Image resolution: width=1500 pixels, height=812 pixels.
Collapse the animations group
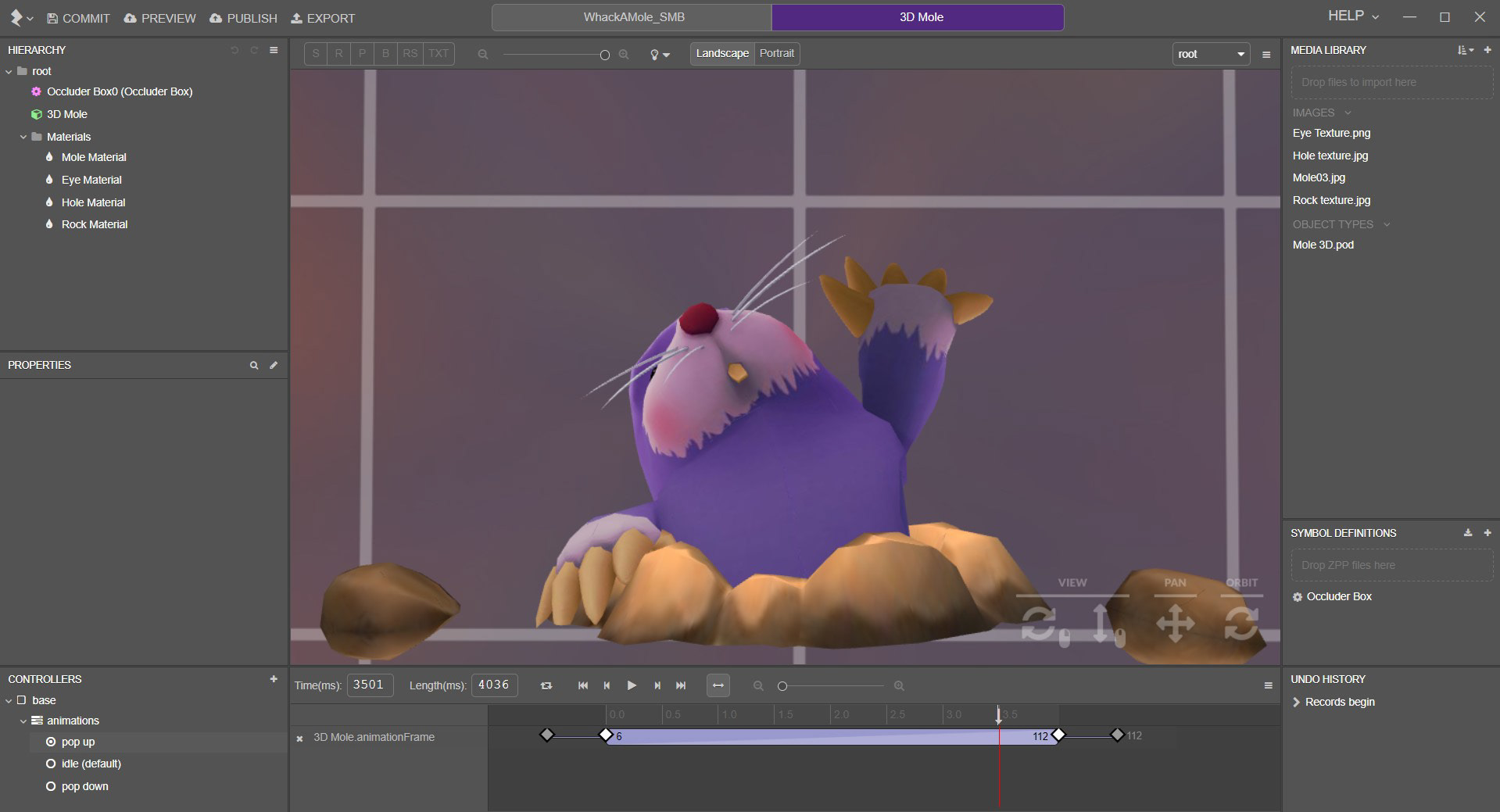click(x=23, y=721)
